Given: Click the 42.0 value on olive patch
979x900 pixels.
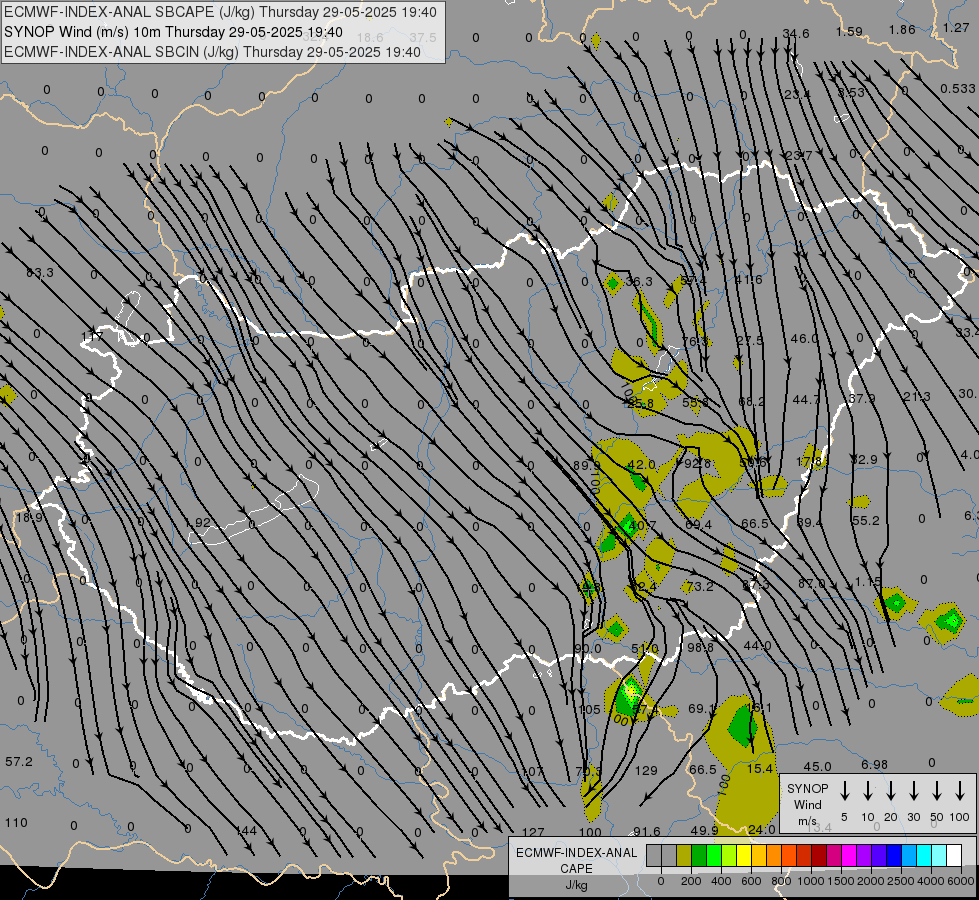Looking at the screenshot, I should (x=641, y=464).
